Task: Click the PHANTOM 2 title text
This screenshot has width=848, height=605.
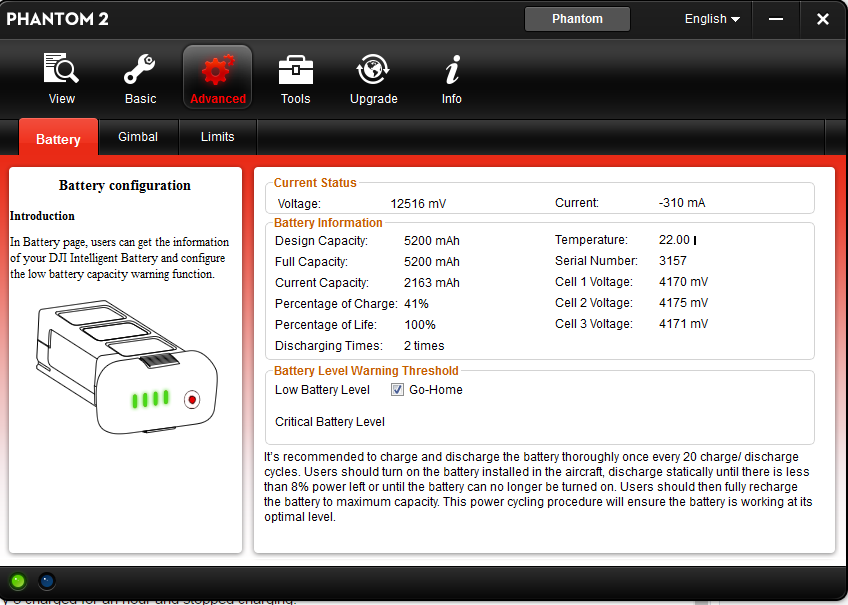Action: pyautogui.click(x=57, y=19)
